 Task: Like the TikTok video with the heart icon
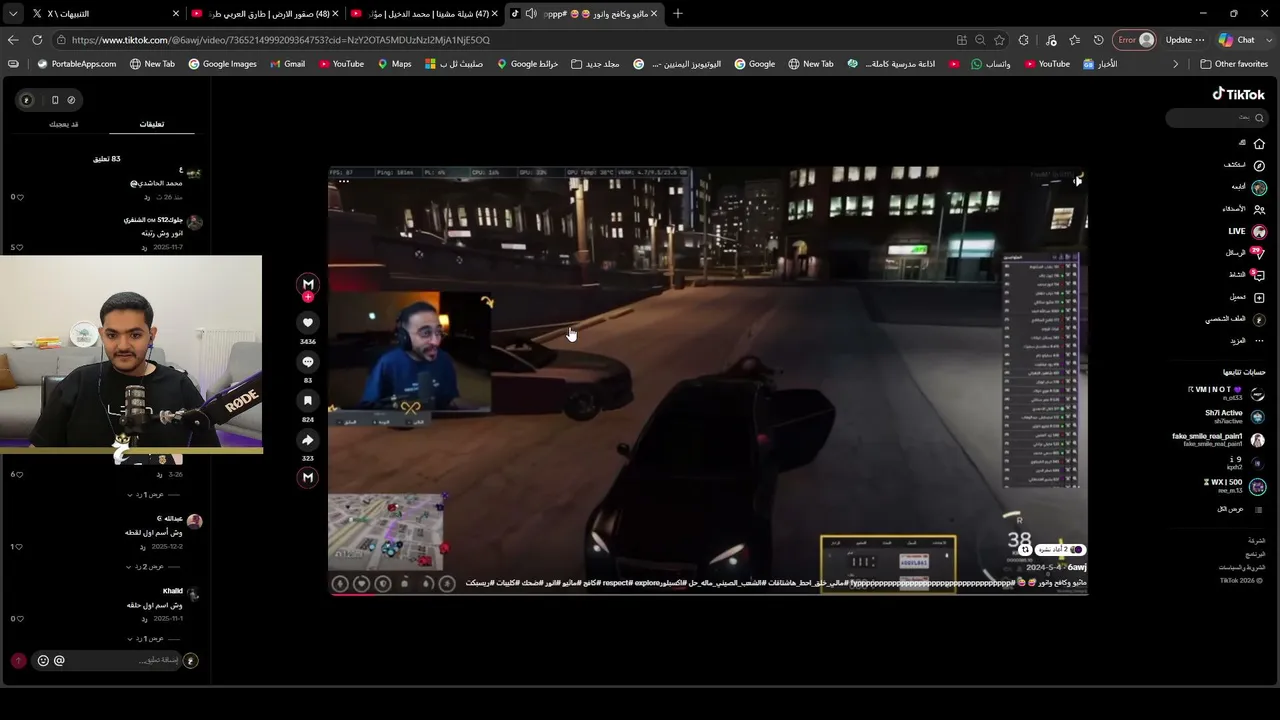[x=308, y=322]
